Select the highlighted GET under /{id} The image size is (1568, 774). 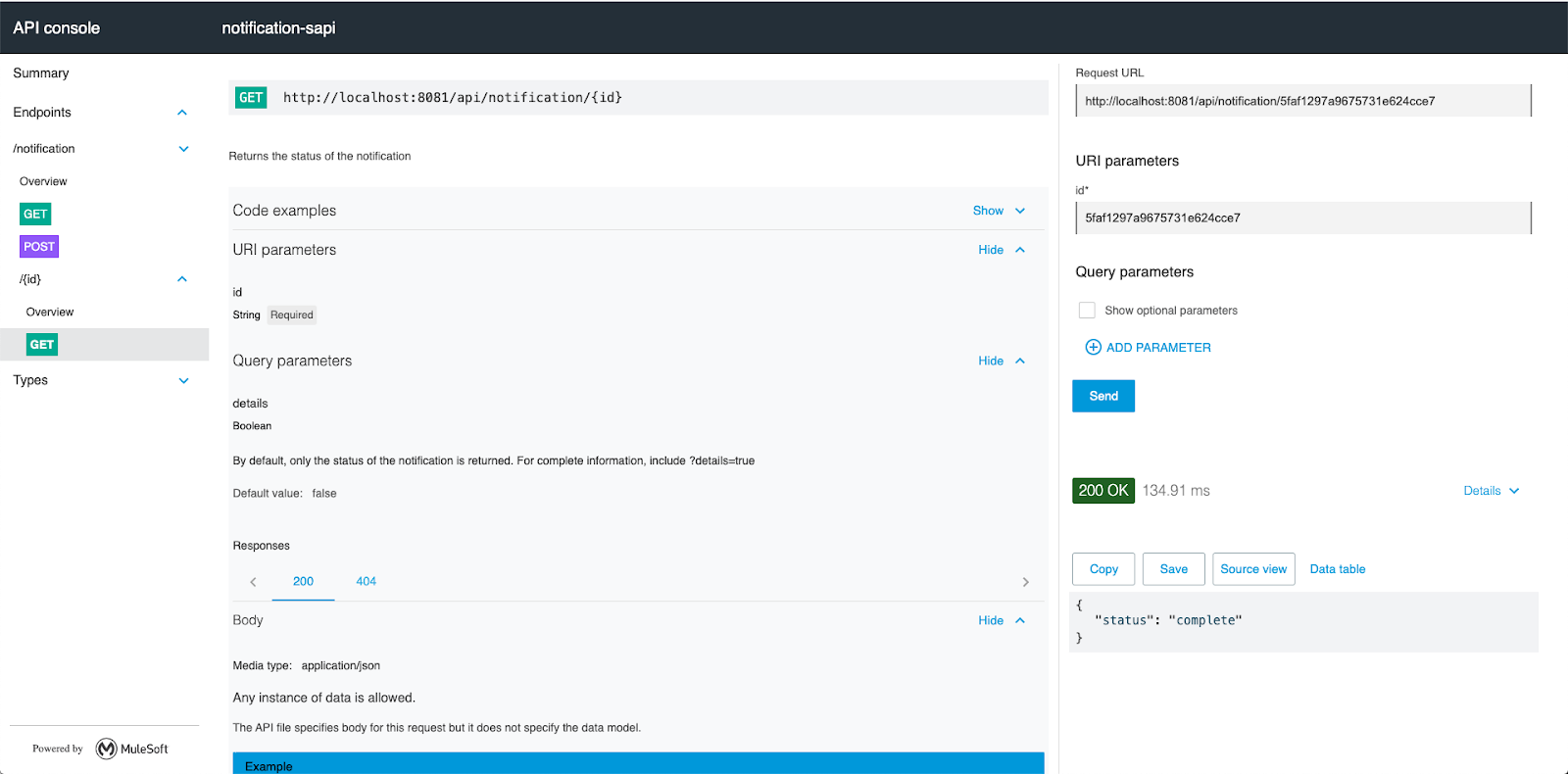click(x=42, y=345)
